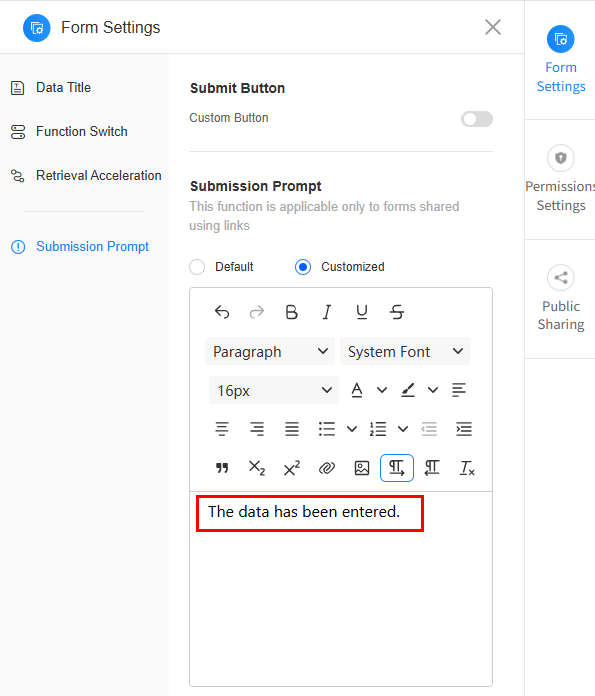Open the Paragraph style dropdown
Viewport: 595px width, 696px height.
[x=270, y=352]
